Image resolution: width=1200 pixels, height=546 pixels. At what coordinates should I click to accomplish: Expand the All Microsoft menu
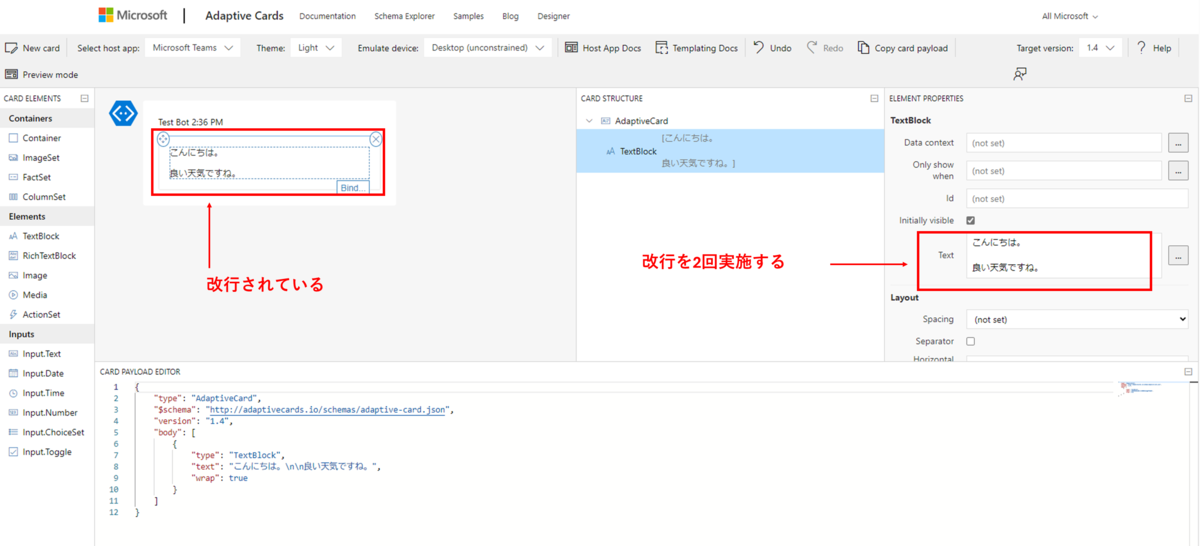click(x=1069, y=16)
